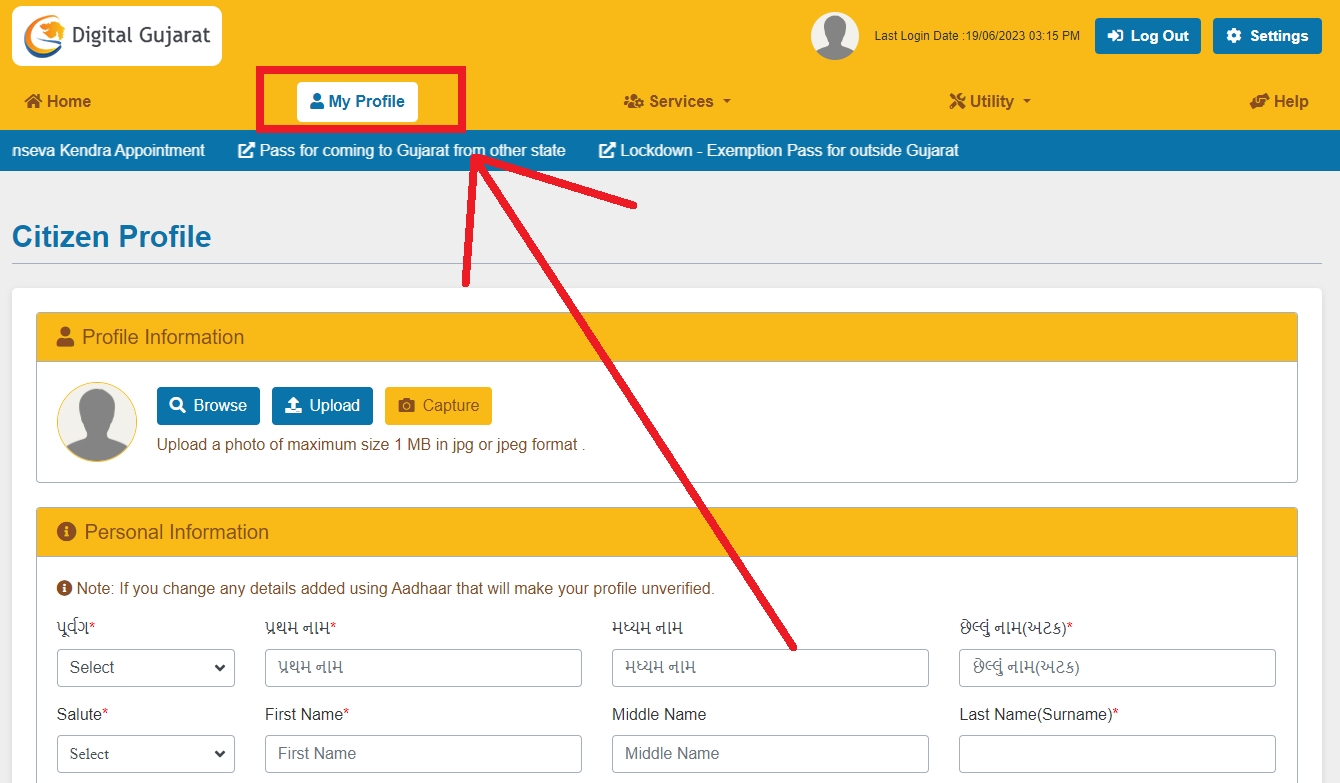
Task: Open the Help menu item
Action: coord(1279,101)
